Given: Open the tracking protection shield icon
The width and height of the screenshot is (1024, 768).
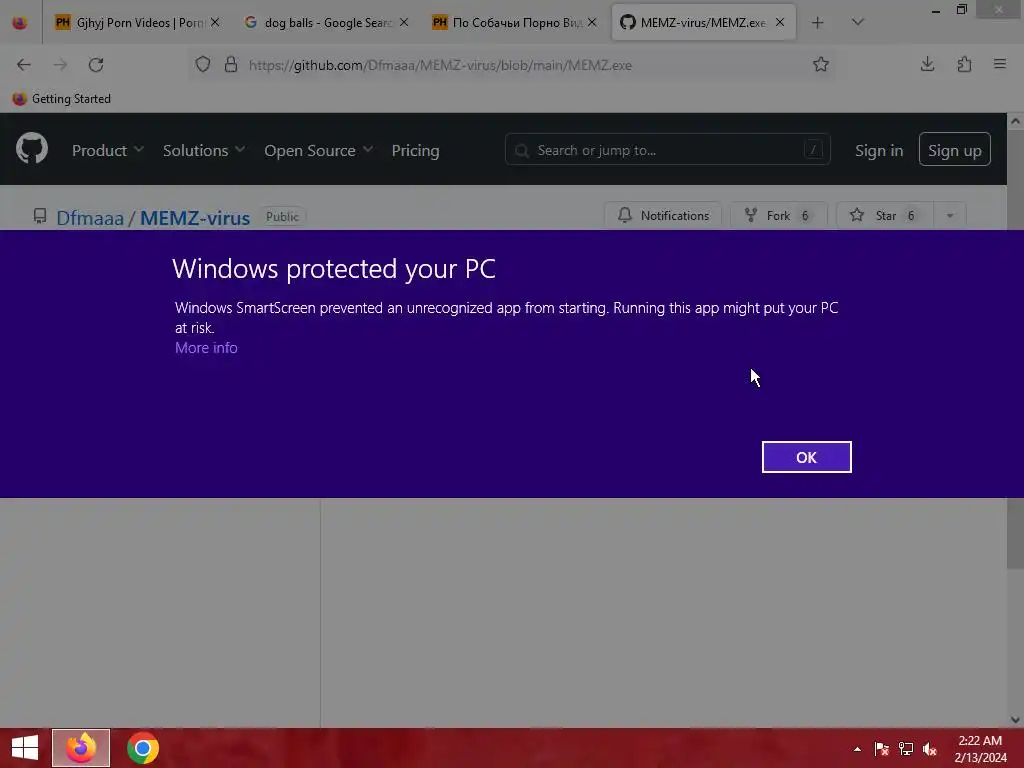Looking at the screenshot, I should 203,65.
